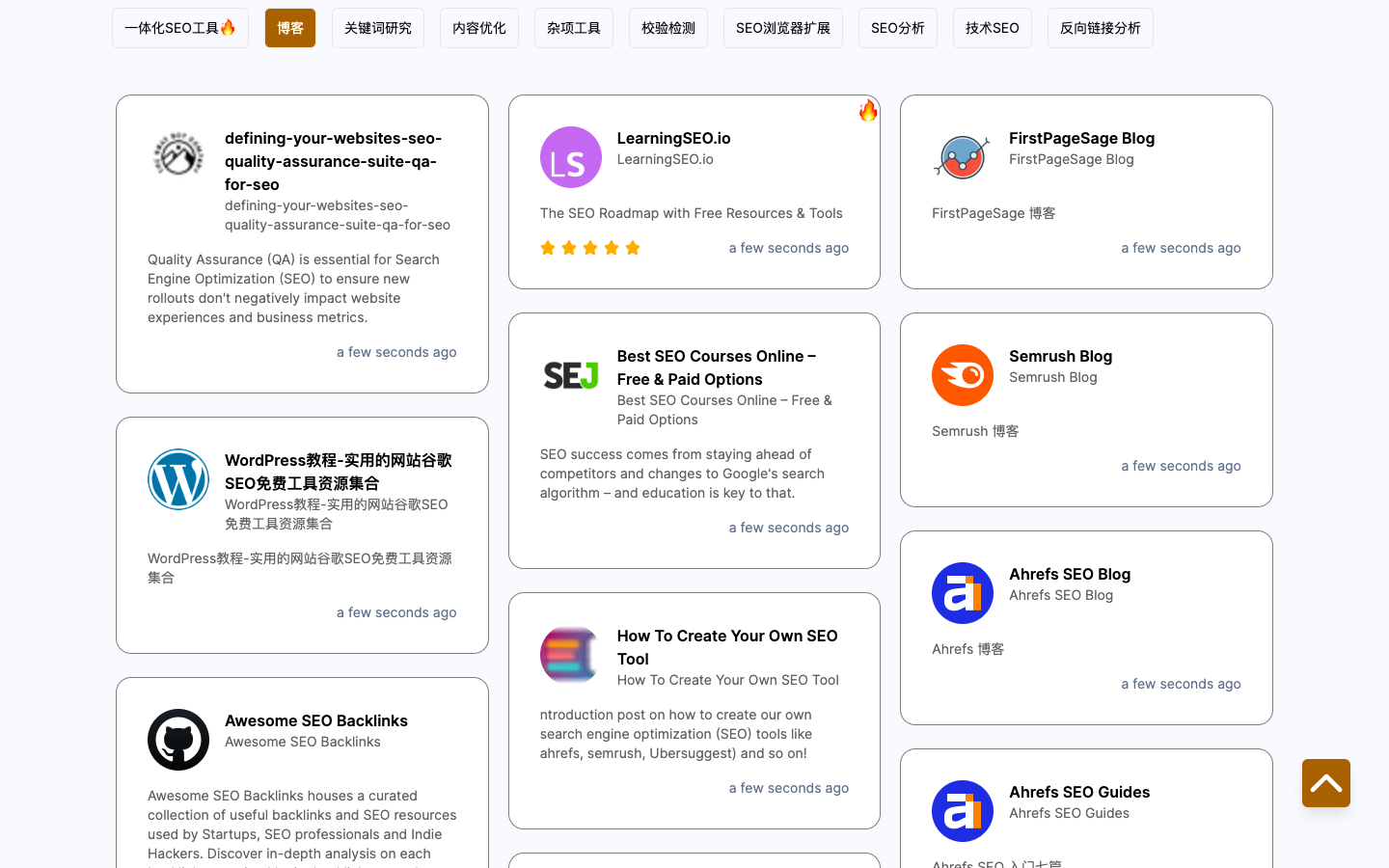Screen dimensions: 1389x868
Task: Open the Semrush Blog title link
Action: pyautogui.click(x=1060, y=356)
